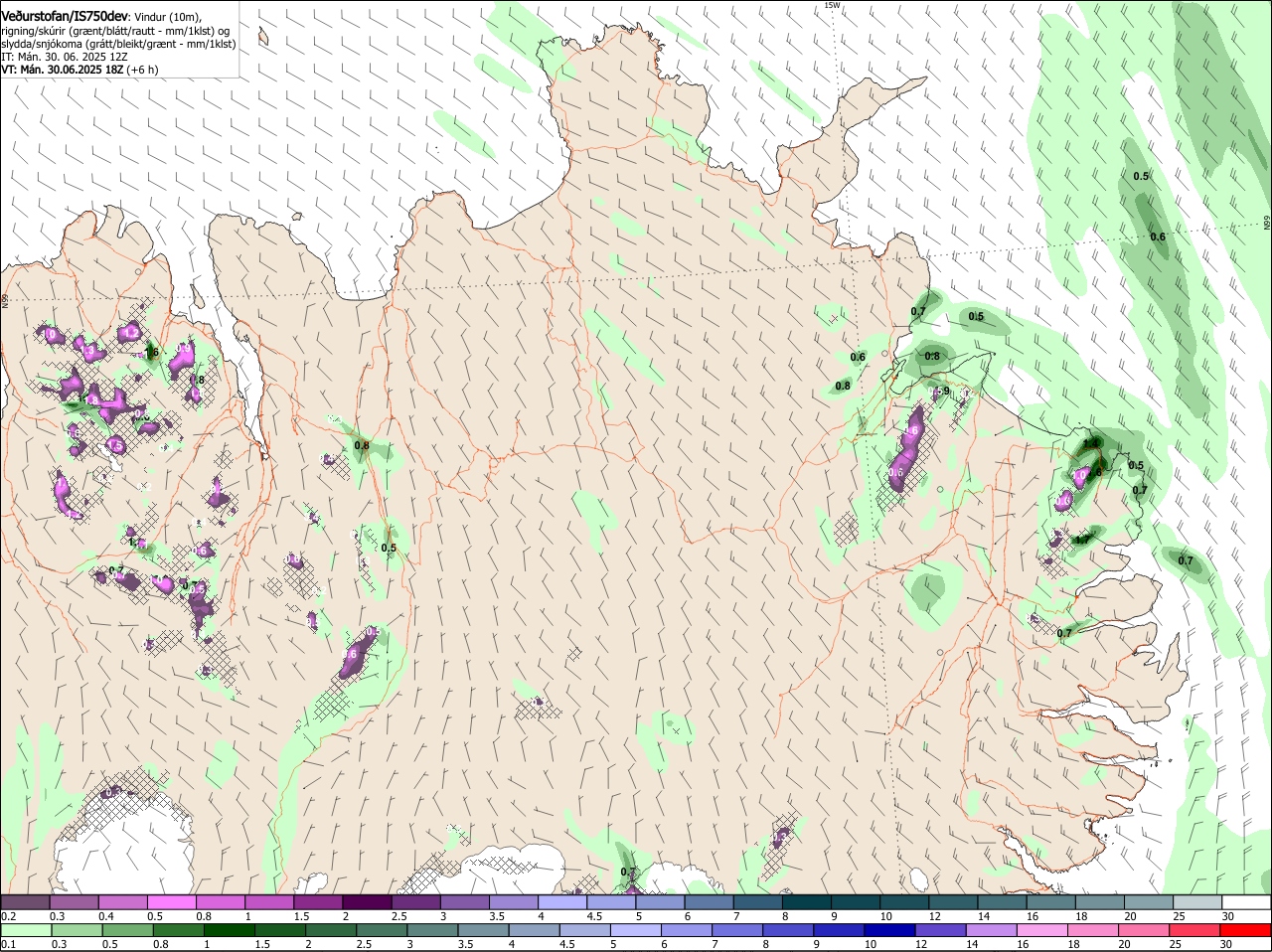Pick the upper legend white 30 swatch

click(1246, 902)
